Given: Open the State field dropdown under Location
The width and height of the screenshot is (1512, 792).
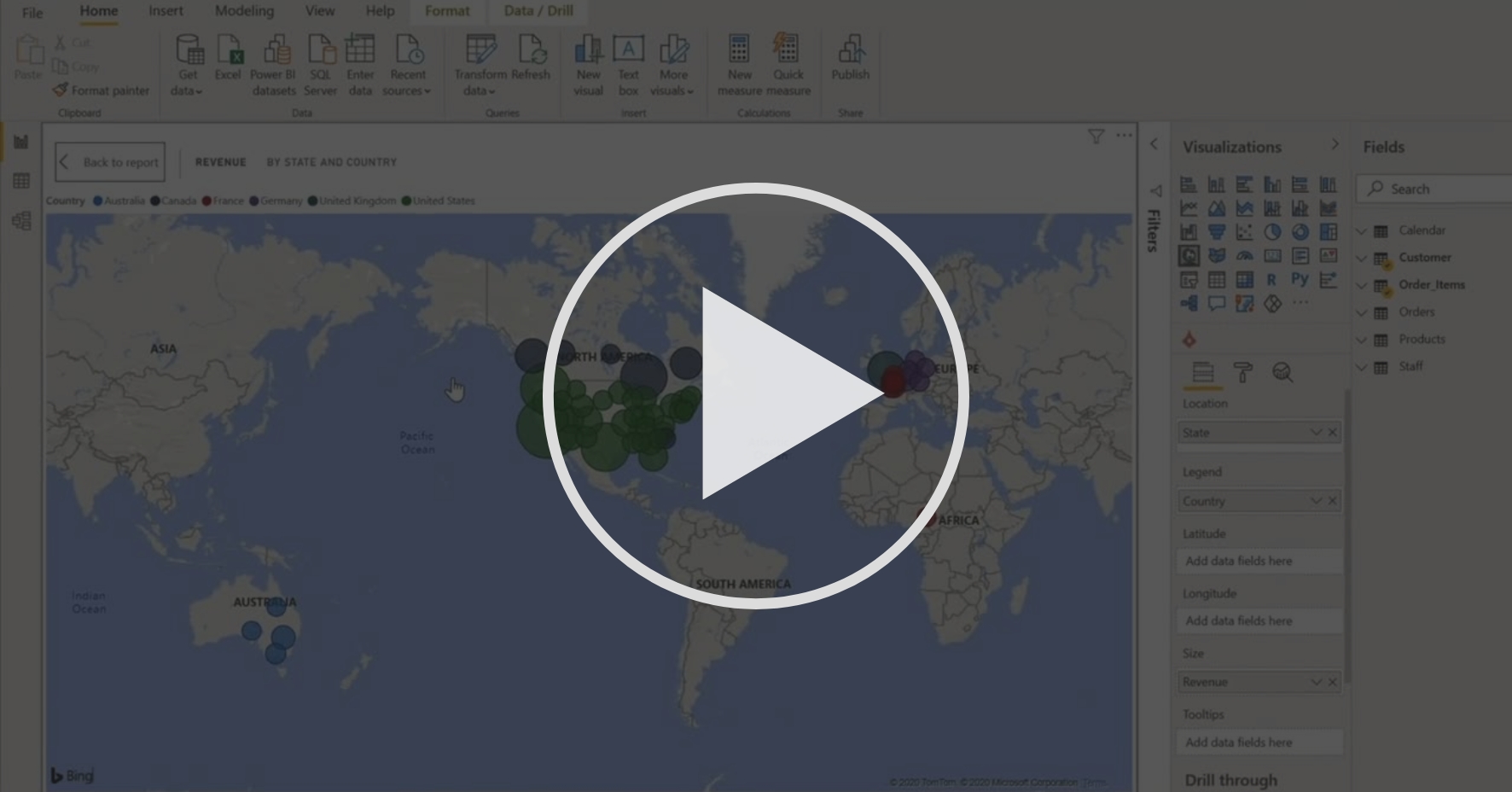Looking at the screenshot, I should tap(1315, 432).
